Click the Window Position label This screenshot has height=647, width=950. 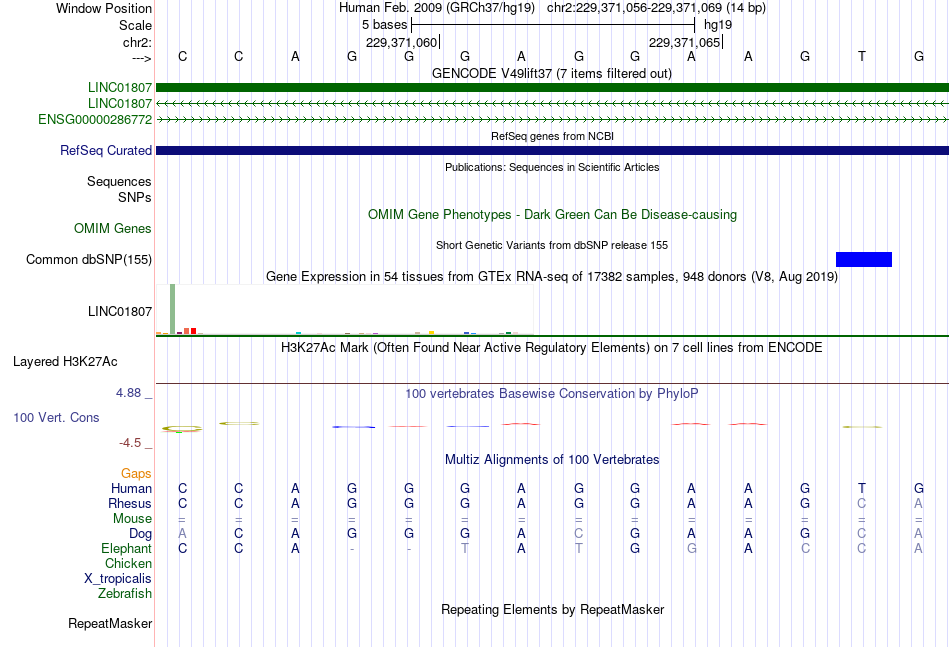click(x=104, y=8)
